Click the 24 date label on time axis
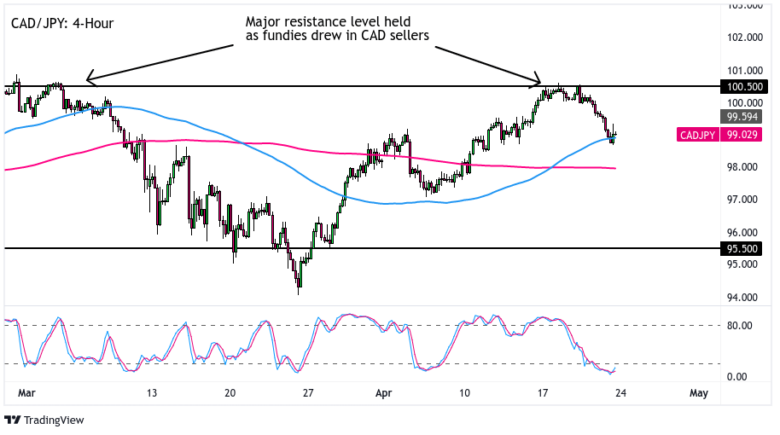The image size is (780, 435). pyautogui.click(x=622, y=393)
